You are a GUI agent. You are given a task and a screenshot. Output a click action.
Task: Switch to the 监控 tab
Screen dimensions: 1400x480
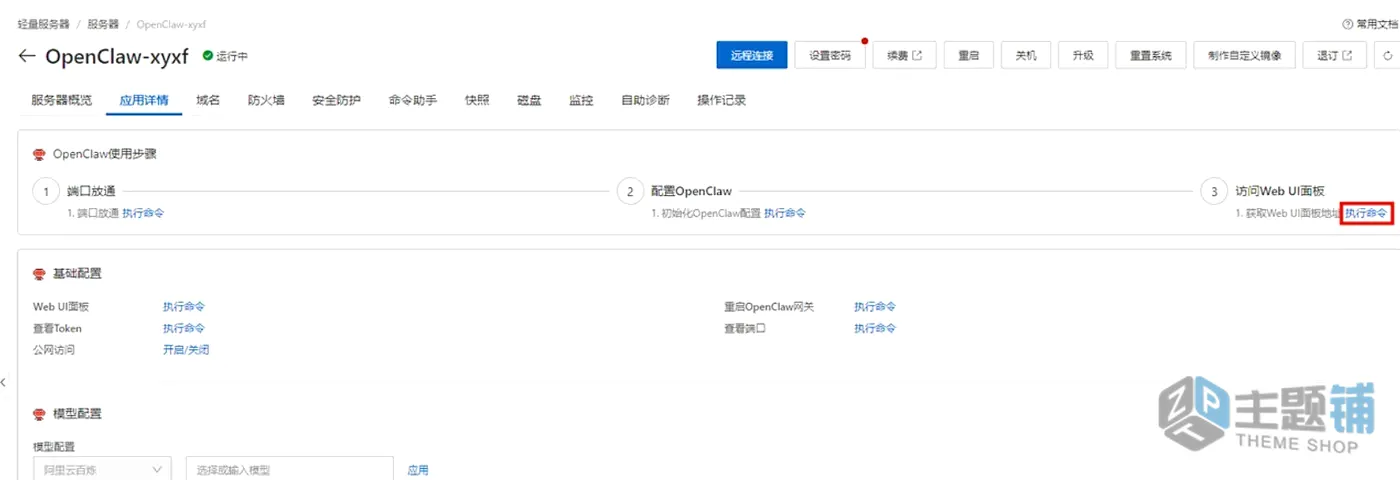581,100
